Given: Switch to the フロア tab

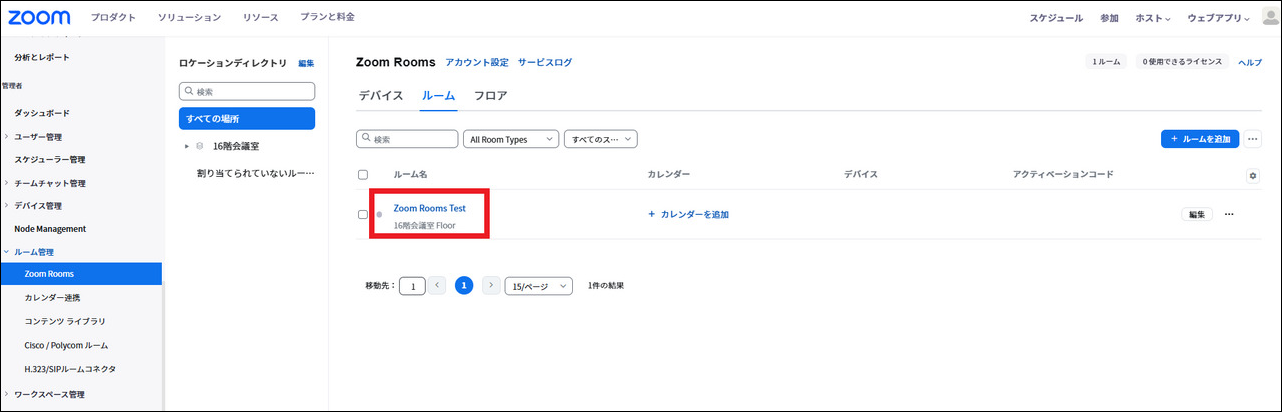Looking at the screenshot, I should (491, 96).
